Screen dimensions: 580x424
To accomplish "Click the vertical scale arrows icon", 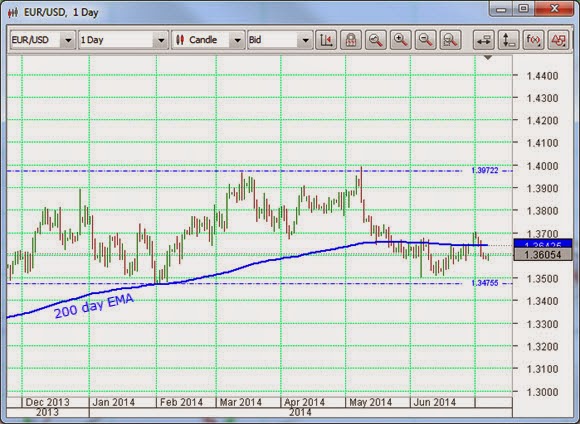I will point(509,40).
